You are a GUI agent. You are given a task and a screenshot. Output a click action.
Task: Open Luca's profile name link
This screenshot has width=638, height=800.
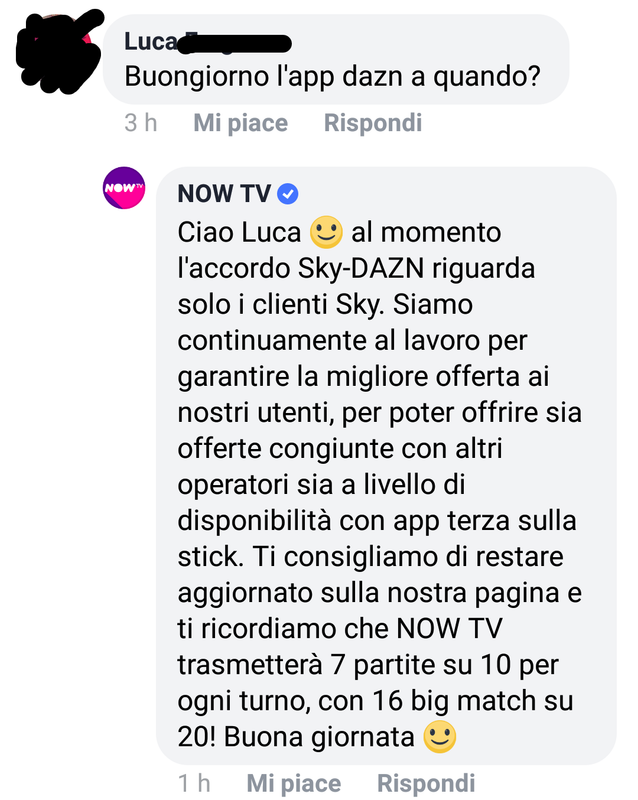tap(208, 42)
